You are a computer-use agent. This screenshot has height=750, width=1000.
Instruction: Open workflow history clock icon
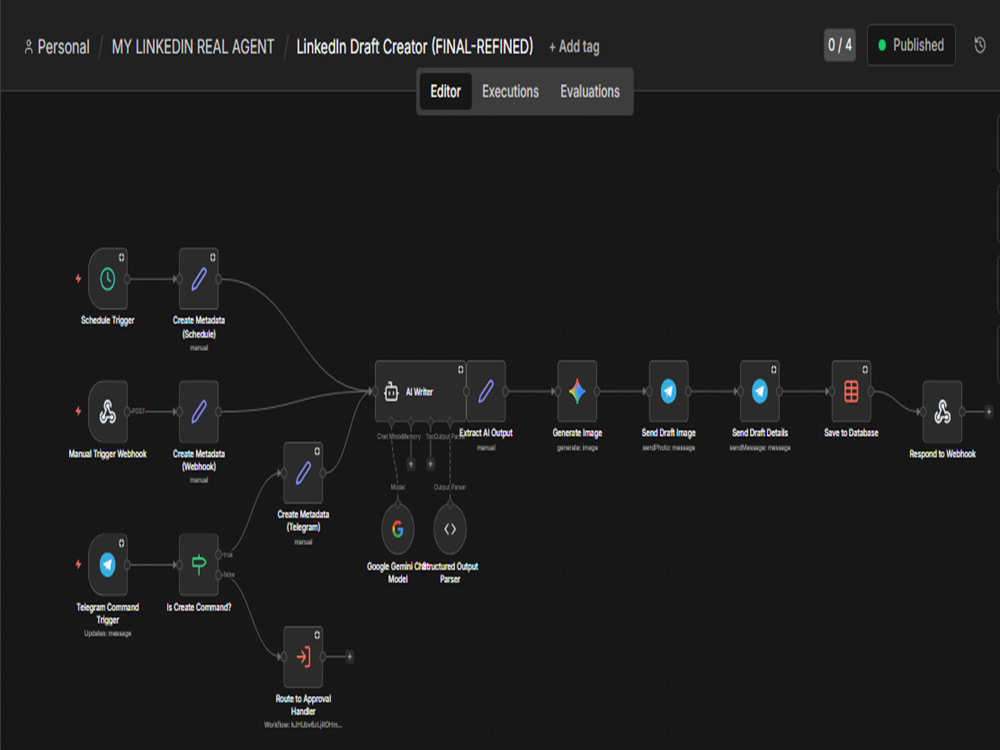tap(980, 45)
